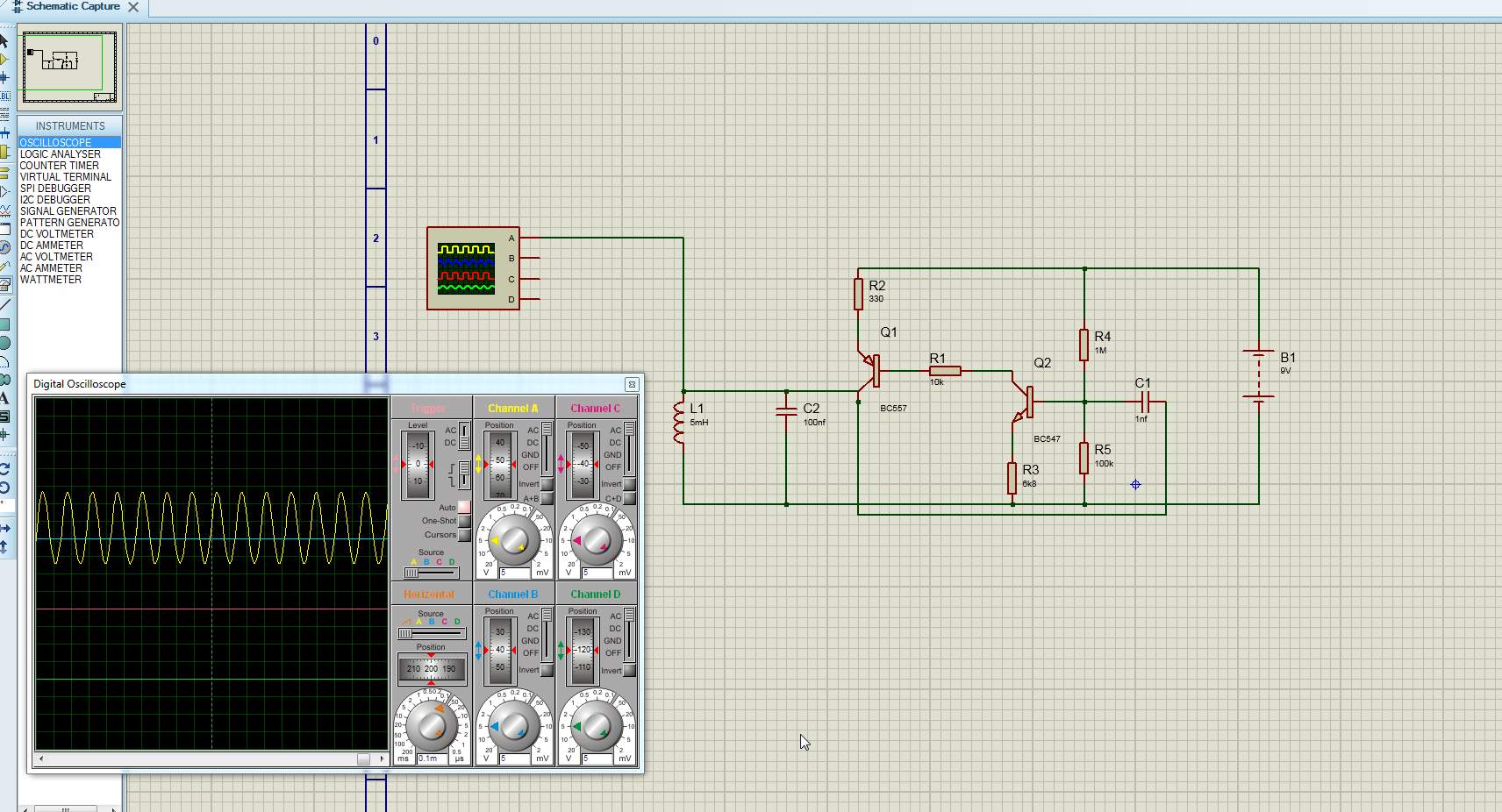Click the Channel B volts value field
The height and width of the screenshot is (812, 1502).
tap(514, 759)
